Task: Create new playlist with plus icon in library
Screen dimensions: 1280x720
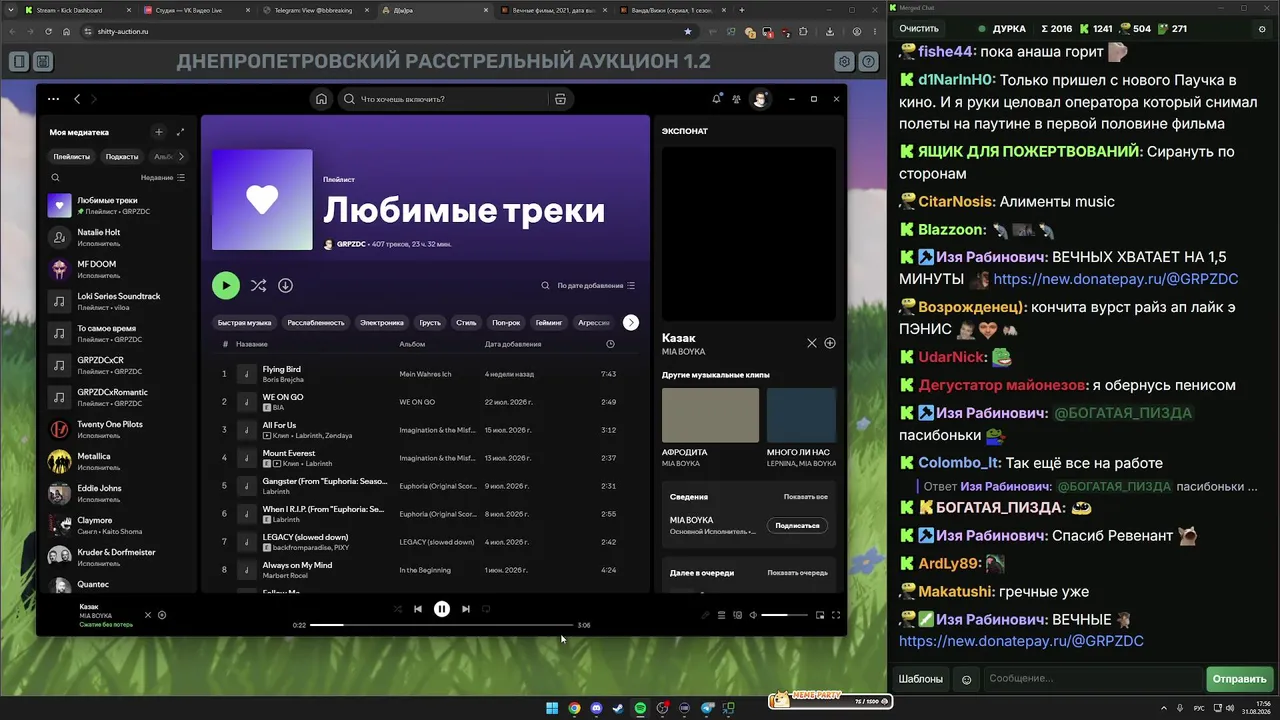Action: click(x=158, y=132)
